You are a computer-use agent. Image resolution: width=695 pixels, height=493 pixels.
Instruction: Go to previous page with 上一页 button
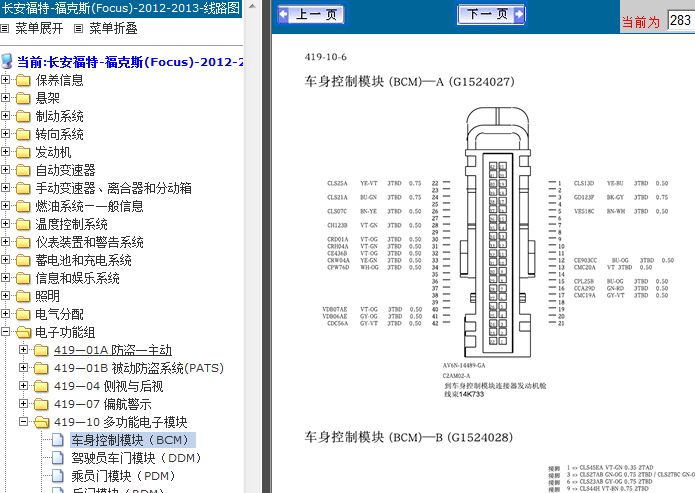310,14
